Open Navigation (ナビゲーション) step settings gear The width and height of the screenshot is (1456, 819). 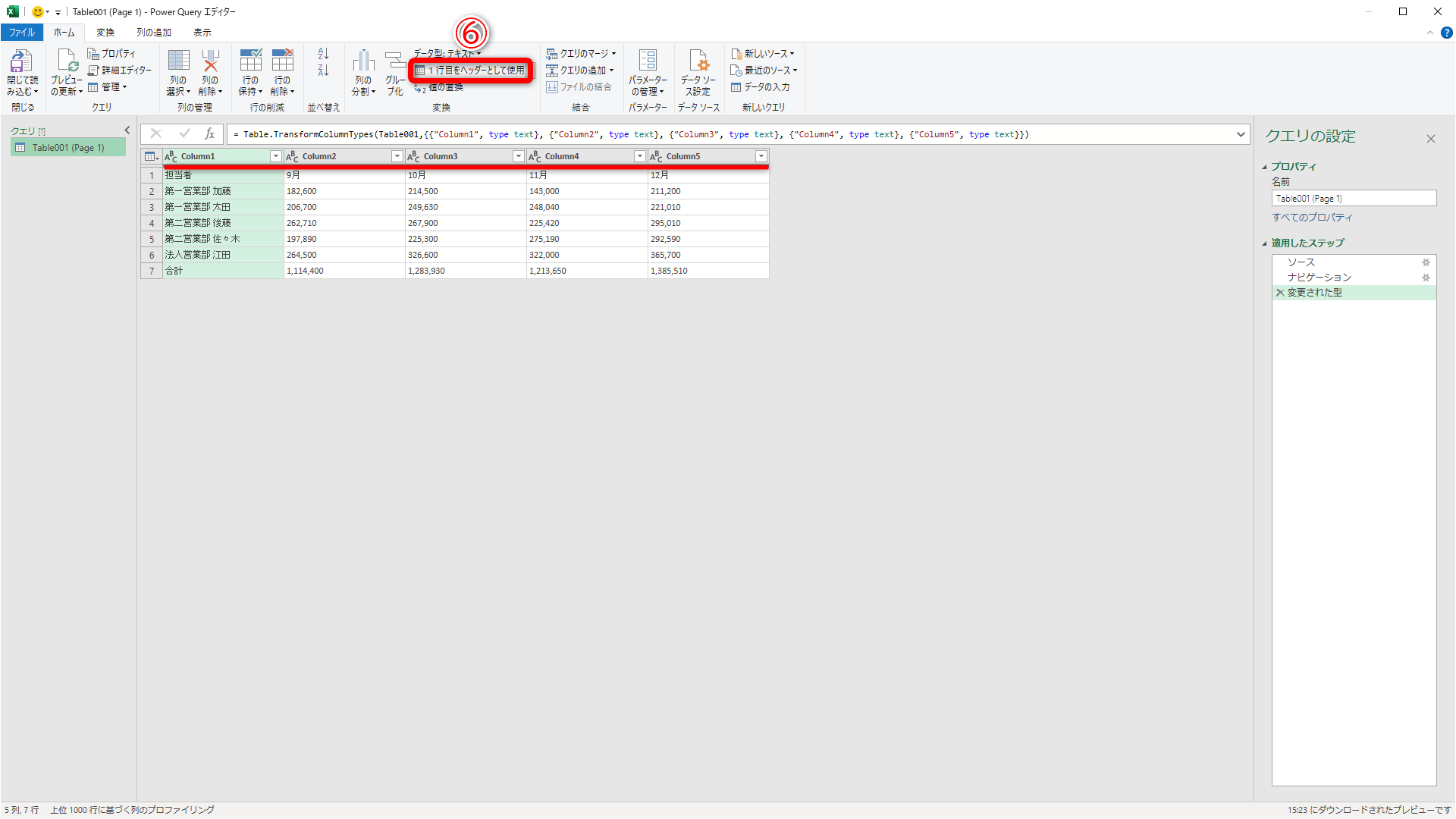1426,278
